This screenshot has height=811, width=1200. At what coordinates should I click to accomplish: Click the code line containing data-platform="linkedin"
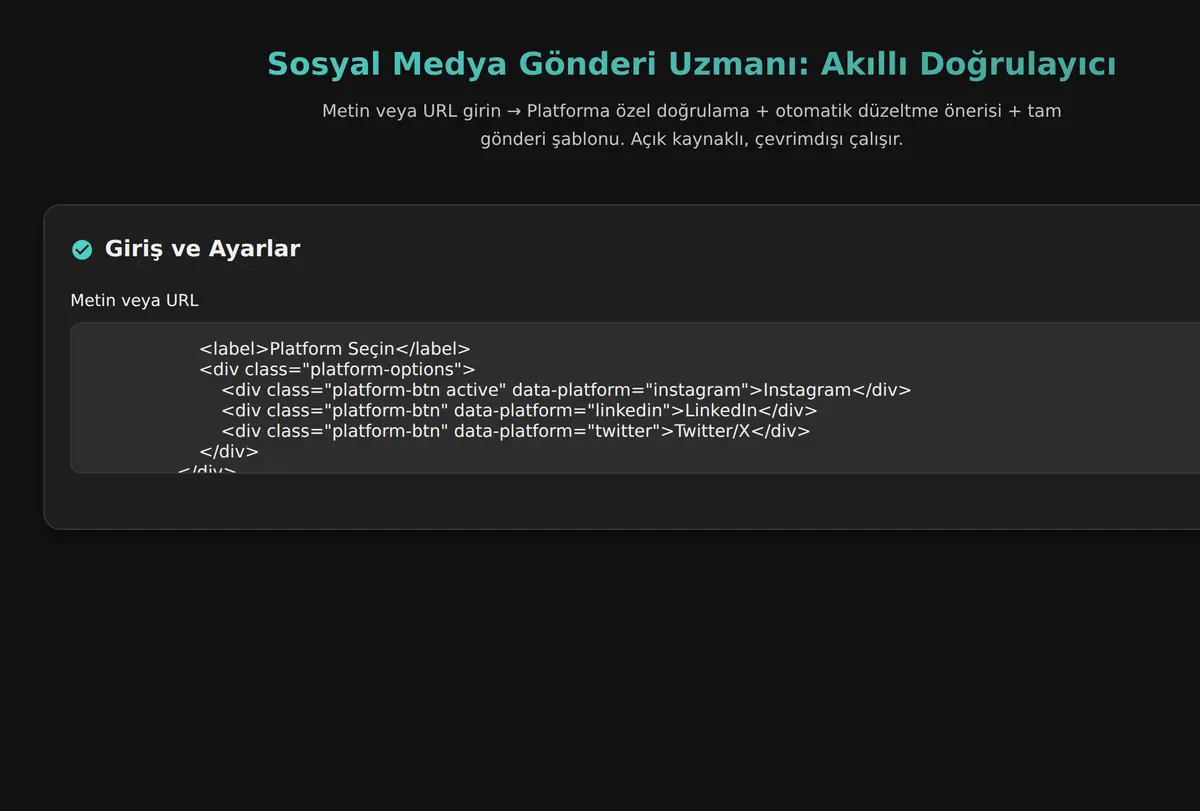click(x=520, y=410)
